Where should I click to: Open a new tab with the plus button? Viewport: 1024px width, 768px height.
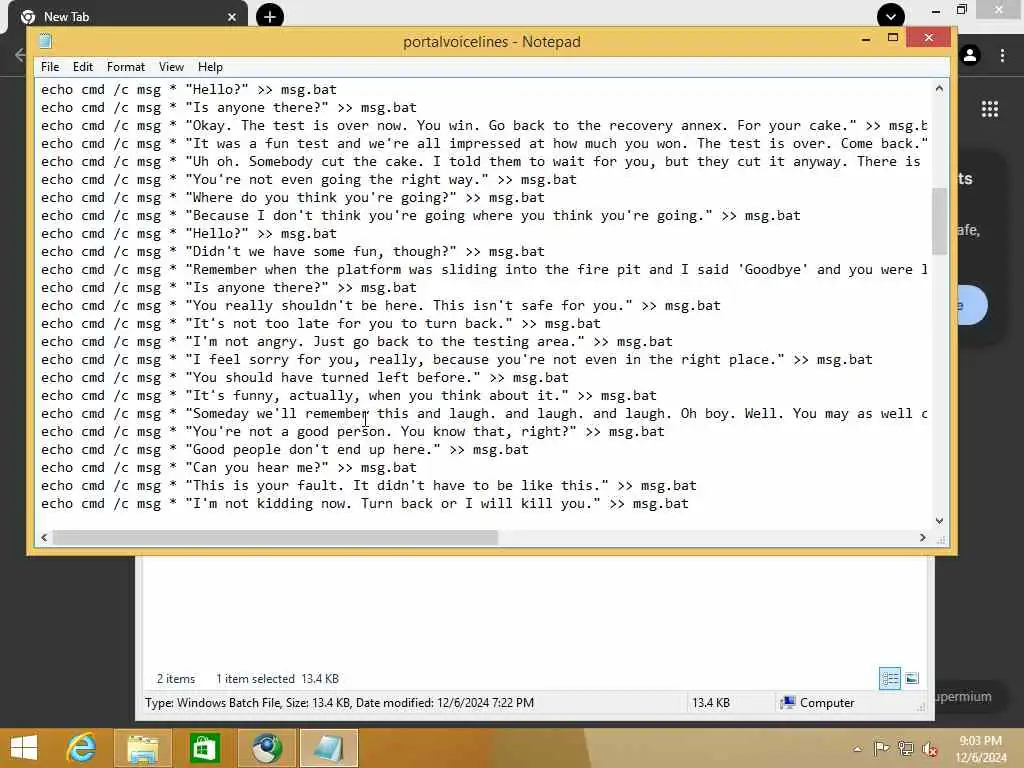tap(270, 16)
